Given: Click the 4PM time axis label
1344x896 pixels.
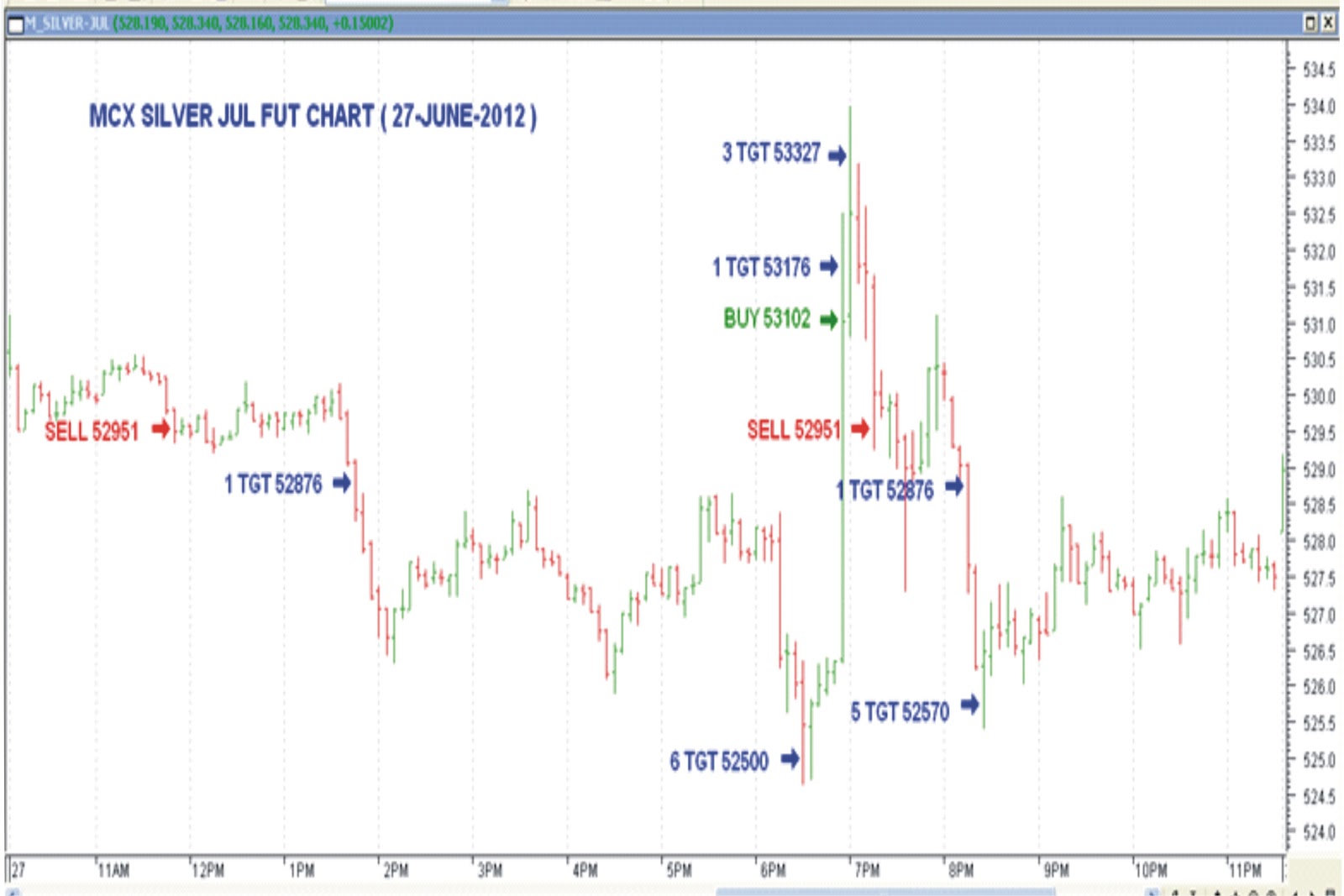Looking at the screenshot, I should 585,871.
